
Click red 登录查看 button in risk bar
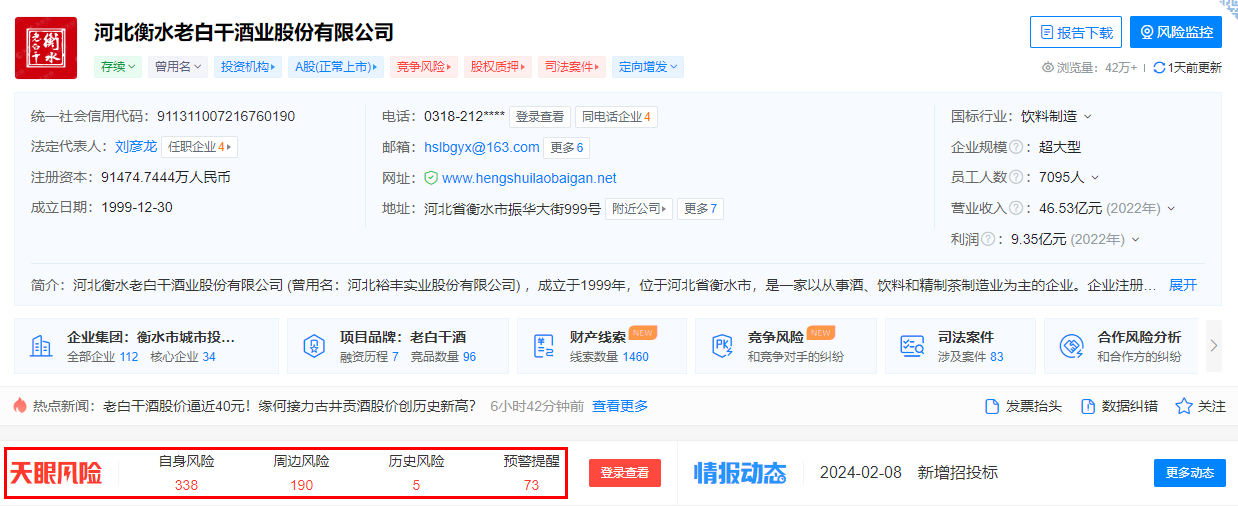coord(625,473)
